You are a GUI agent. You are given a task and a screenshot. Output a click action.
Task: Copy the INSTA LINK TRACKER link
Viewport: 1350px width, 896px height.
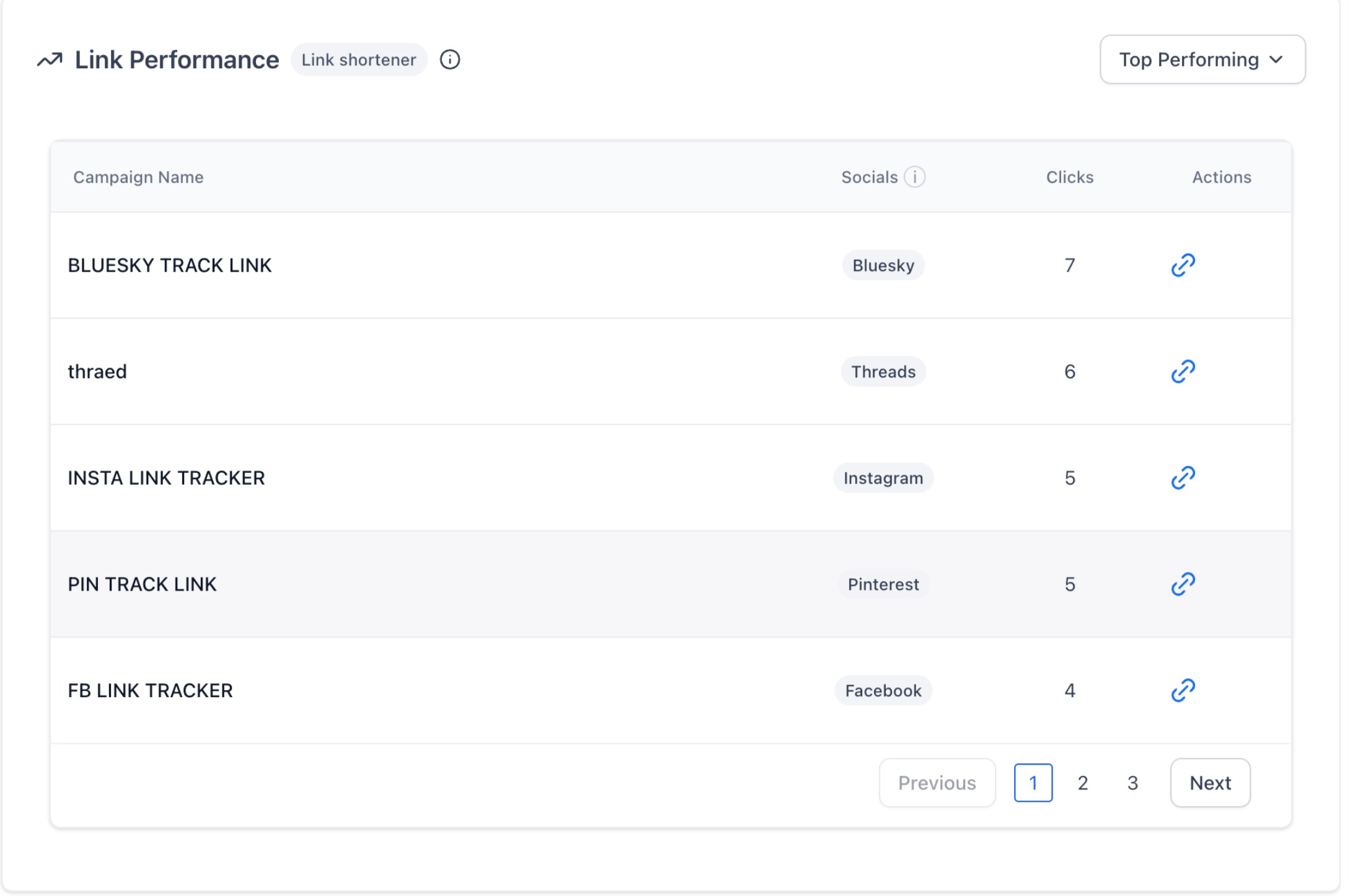(1183, 478)
